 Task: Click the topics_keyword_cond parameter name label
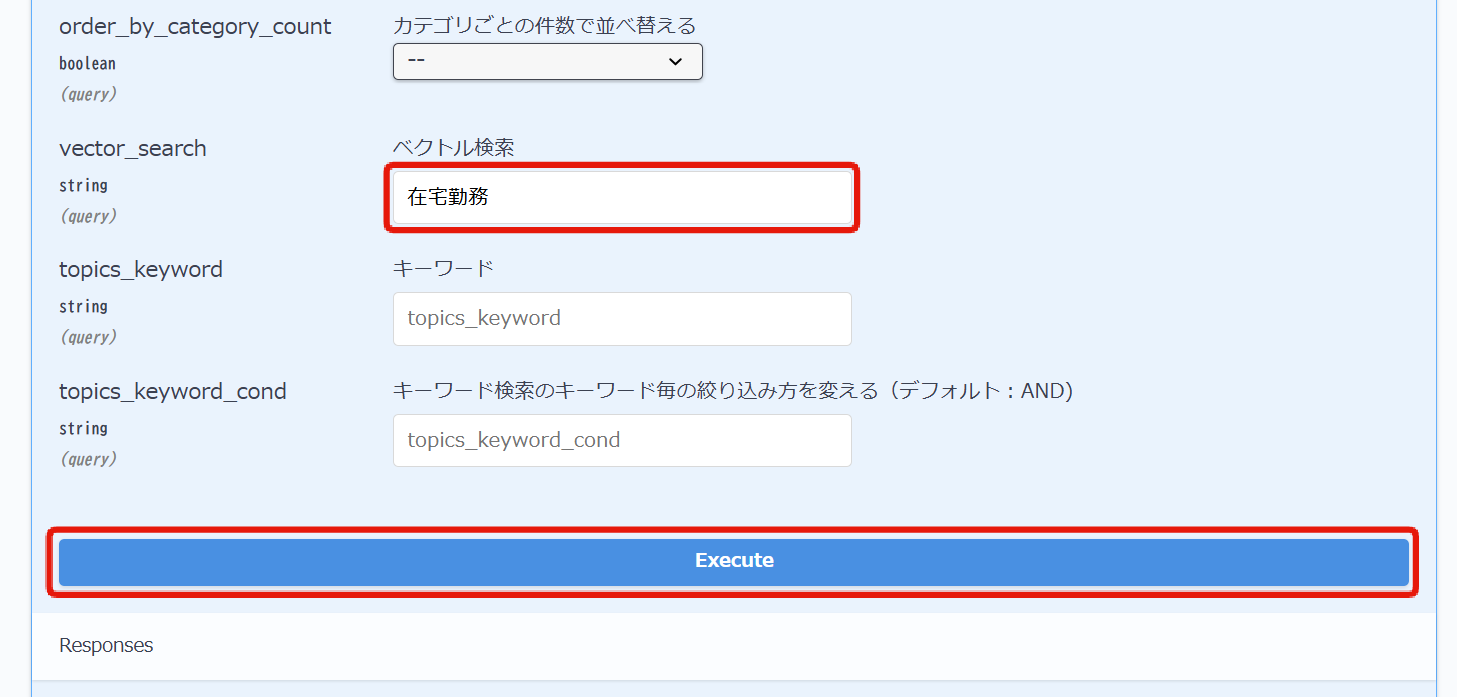(x=172, y=391)
